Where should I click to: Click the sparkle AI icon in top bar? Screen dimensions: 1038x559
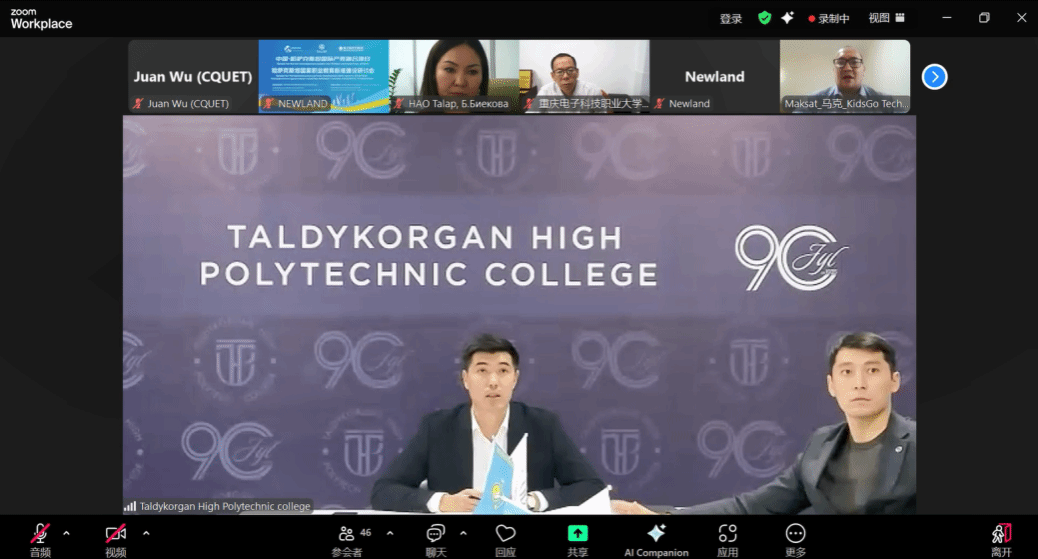click(x=788, y=18)
